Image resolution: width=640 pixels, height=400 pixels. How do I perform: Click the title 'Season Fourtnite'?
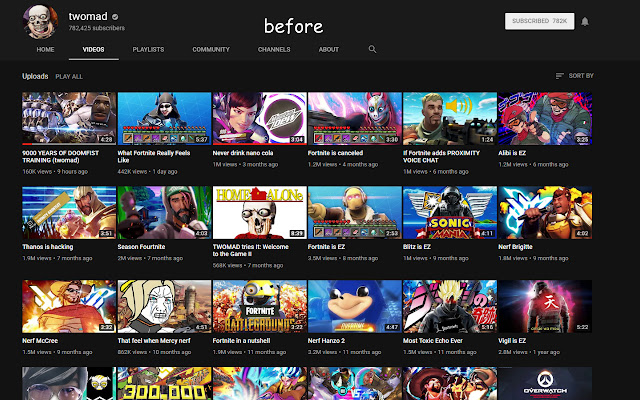pyautogui.click(x=141, y=247)
